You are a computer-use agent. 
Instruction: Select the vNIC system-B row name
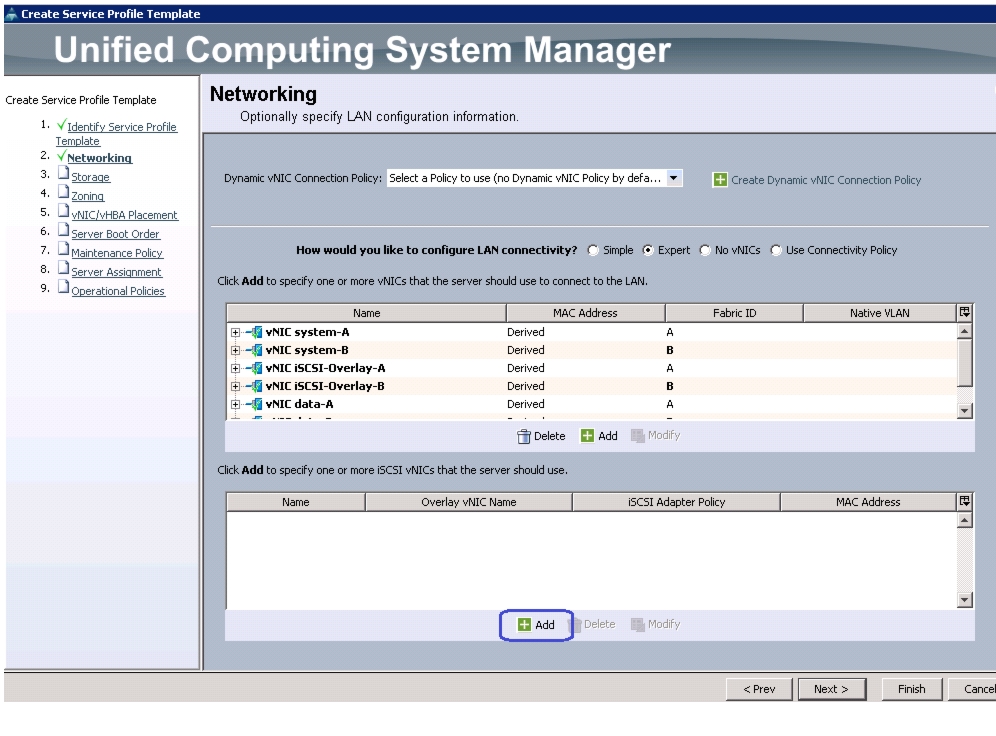307,350
